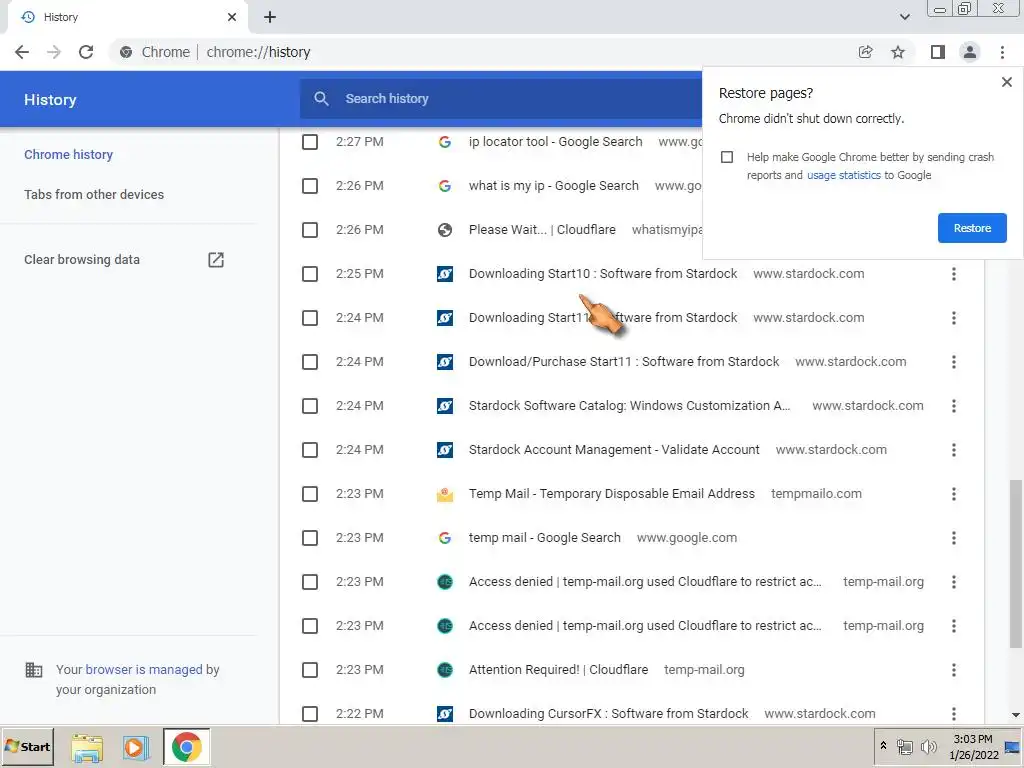Click the Chrome taskbar icon
Image resolution: width=1024 pixels, height=768 pixels.
pyautogui.click(x=187, y=747)
